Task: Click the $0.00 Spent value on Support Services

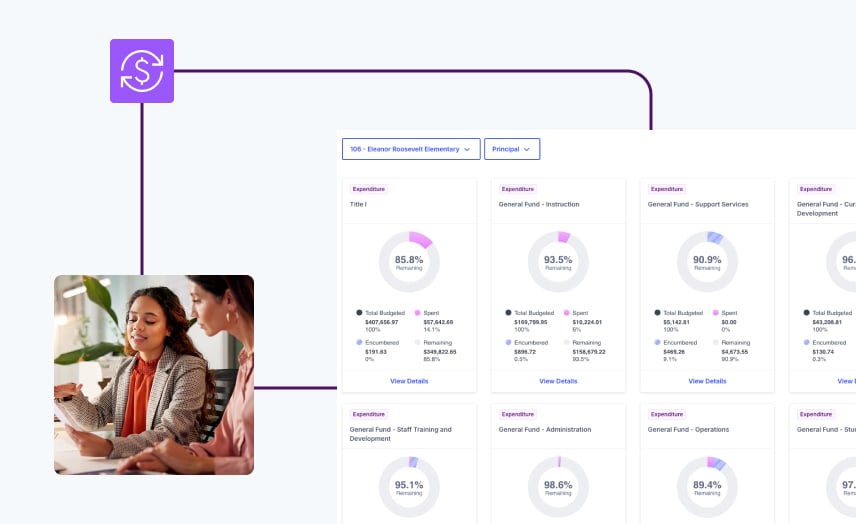Action: click(729, 322)
